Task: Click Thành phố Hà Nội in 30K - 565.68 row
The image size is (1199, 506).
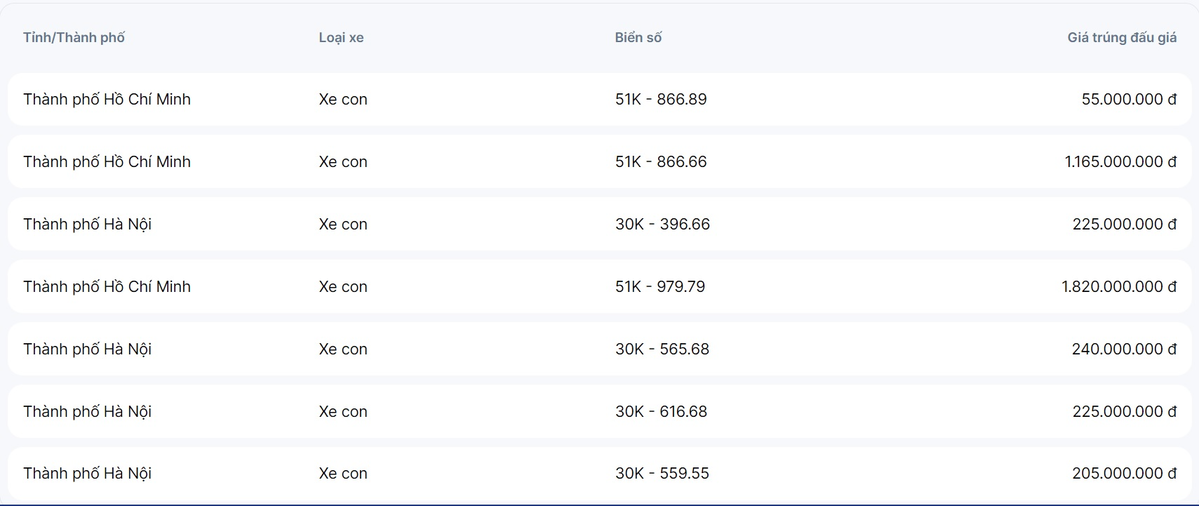Action: pyautogui.click(x=87, y=349)
